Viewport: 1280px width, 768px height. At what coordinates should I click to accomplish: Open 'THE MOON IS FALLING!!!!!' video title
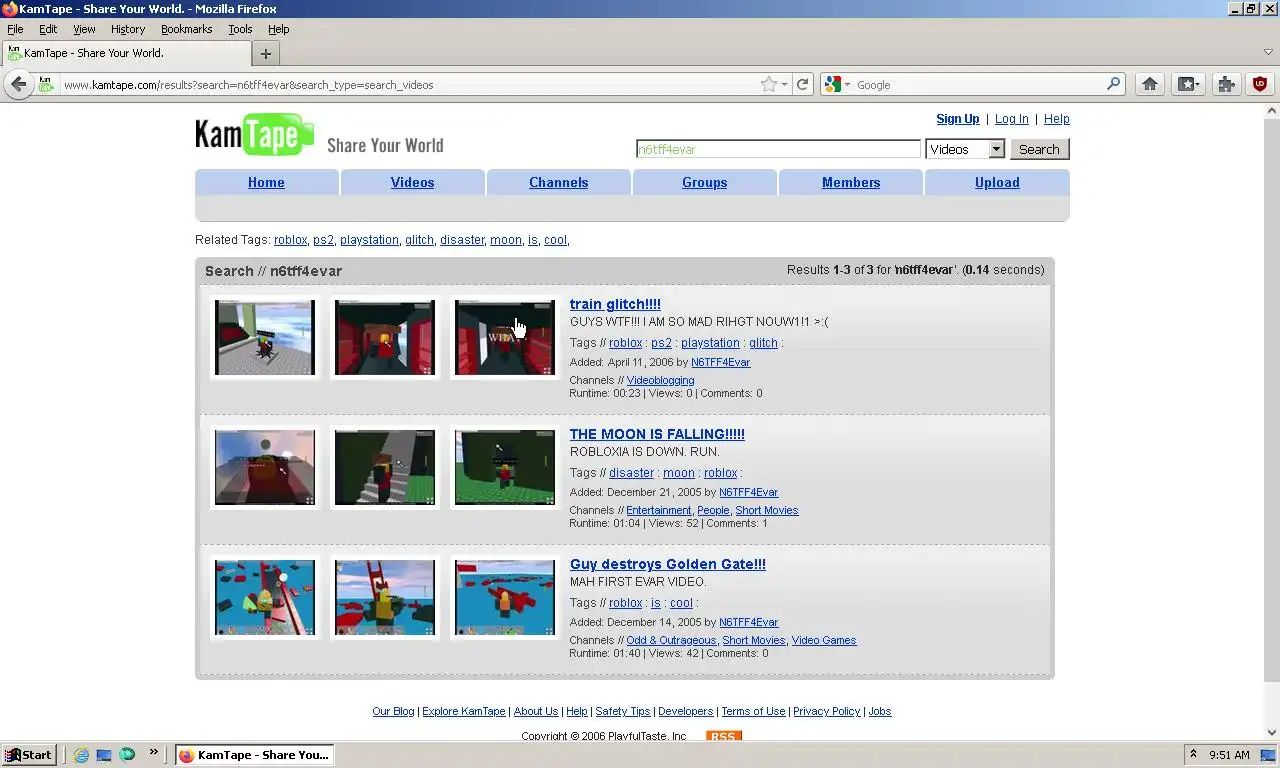pos(657,434)
